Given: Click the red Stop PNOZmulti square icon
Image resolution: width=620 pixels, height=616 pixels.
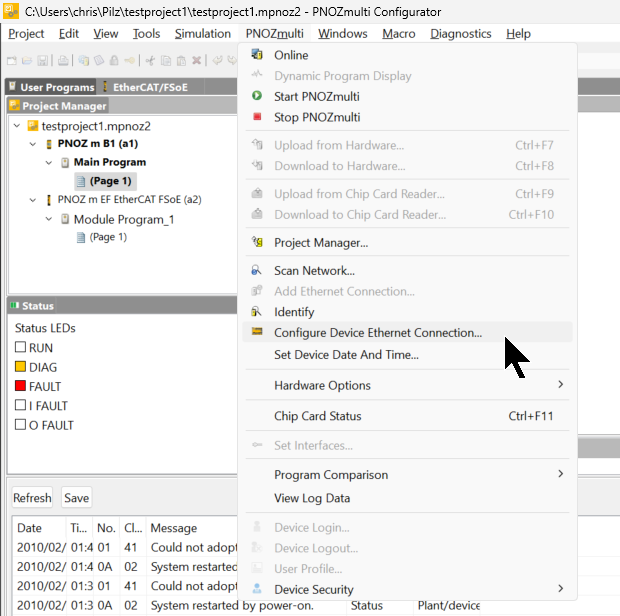Looking at the screenshot, I should [x=257, y=117].
